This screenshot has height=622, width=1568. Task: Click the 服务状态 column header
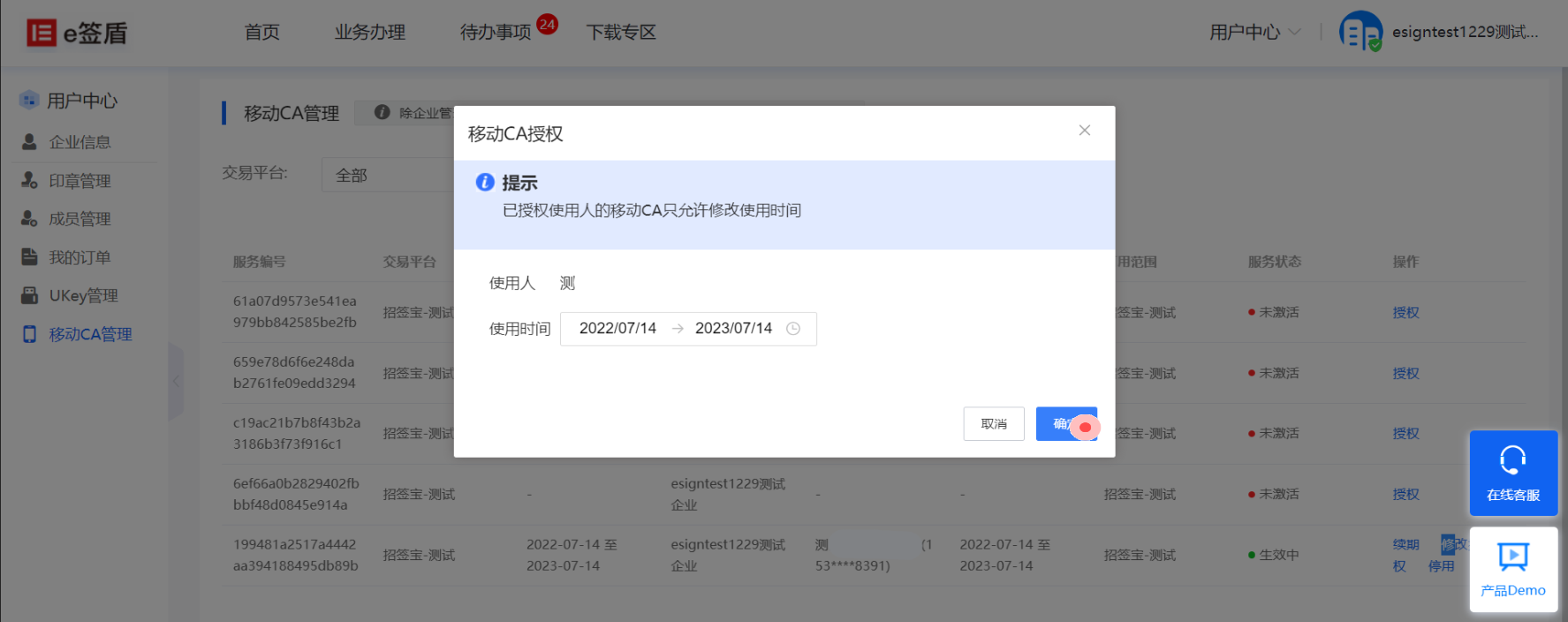1275,262
